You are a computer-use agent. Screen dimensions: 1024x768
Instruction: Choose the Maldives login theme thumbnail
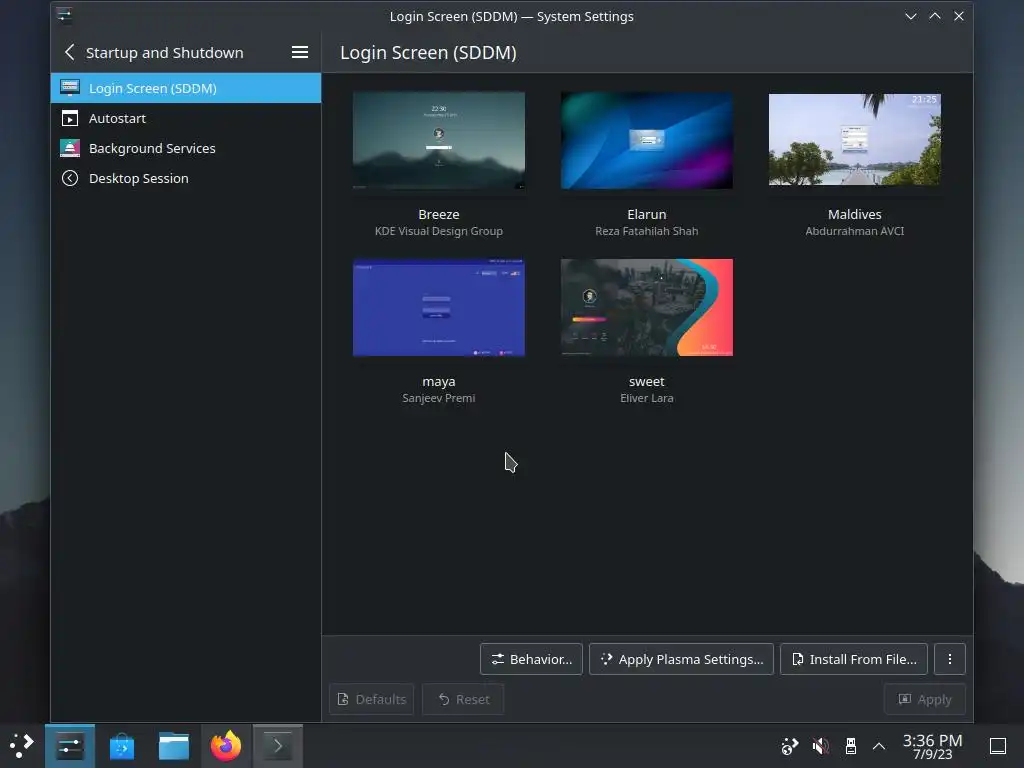854,139
